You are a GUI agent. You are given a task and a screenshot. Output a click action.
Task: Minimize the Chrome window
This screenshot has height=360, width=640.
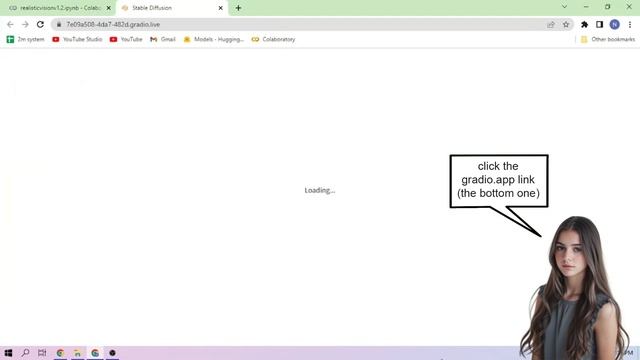pyautogui.click(x=586, y=7)
